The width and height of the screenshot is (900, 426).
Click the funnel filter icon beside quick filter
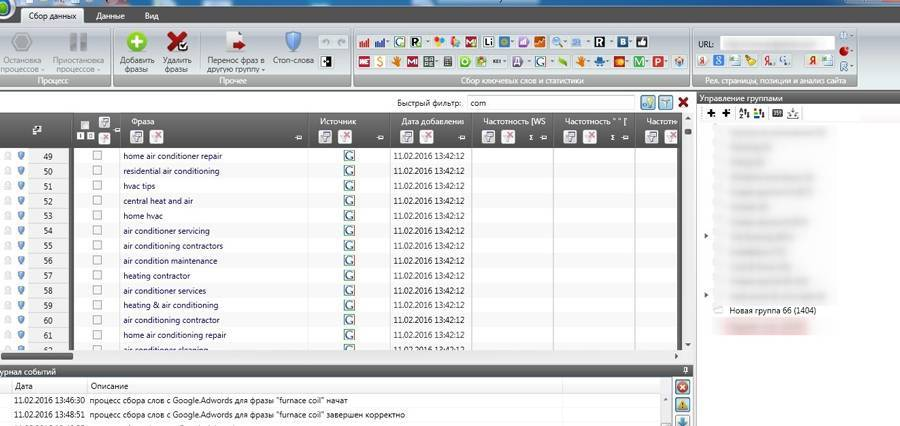tap(665, 102)
